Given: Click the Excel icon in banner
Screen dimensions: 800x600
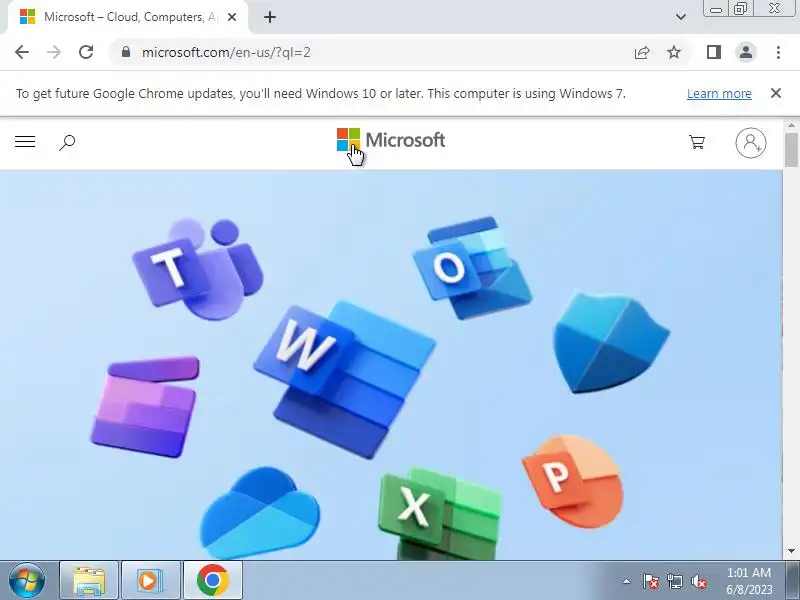Looking at the screenshot, I should coord(440,513).
